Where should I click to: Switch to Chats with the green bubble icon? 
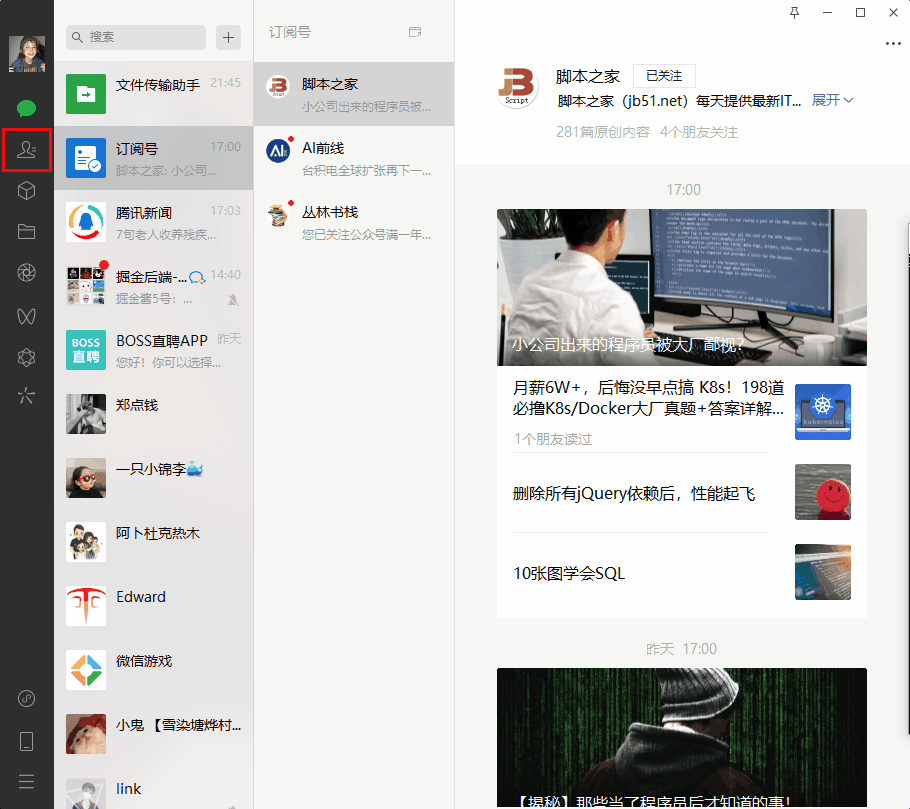27,108
